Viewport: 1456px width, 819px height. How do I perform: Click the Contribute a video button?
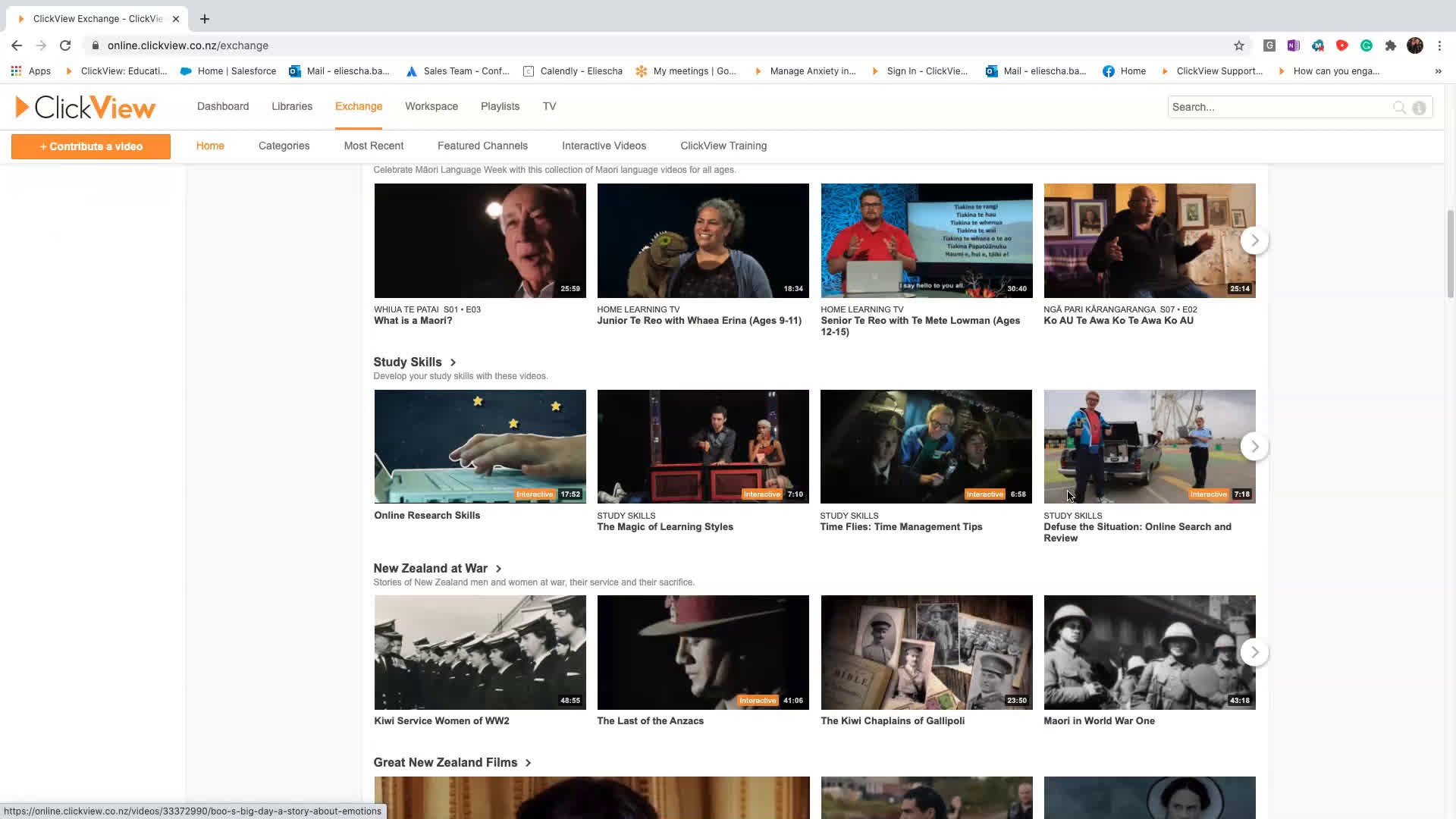90,146
